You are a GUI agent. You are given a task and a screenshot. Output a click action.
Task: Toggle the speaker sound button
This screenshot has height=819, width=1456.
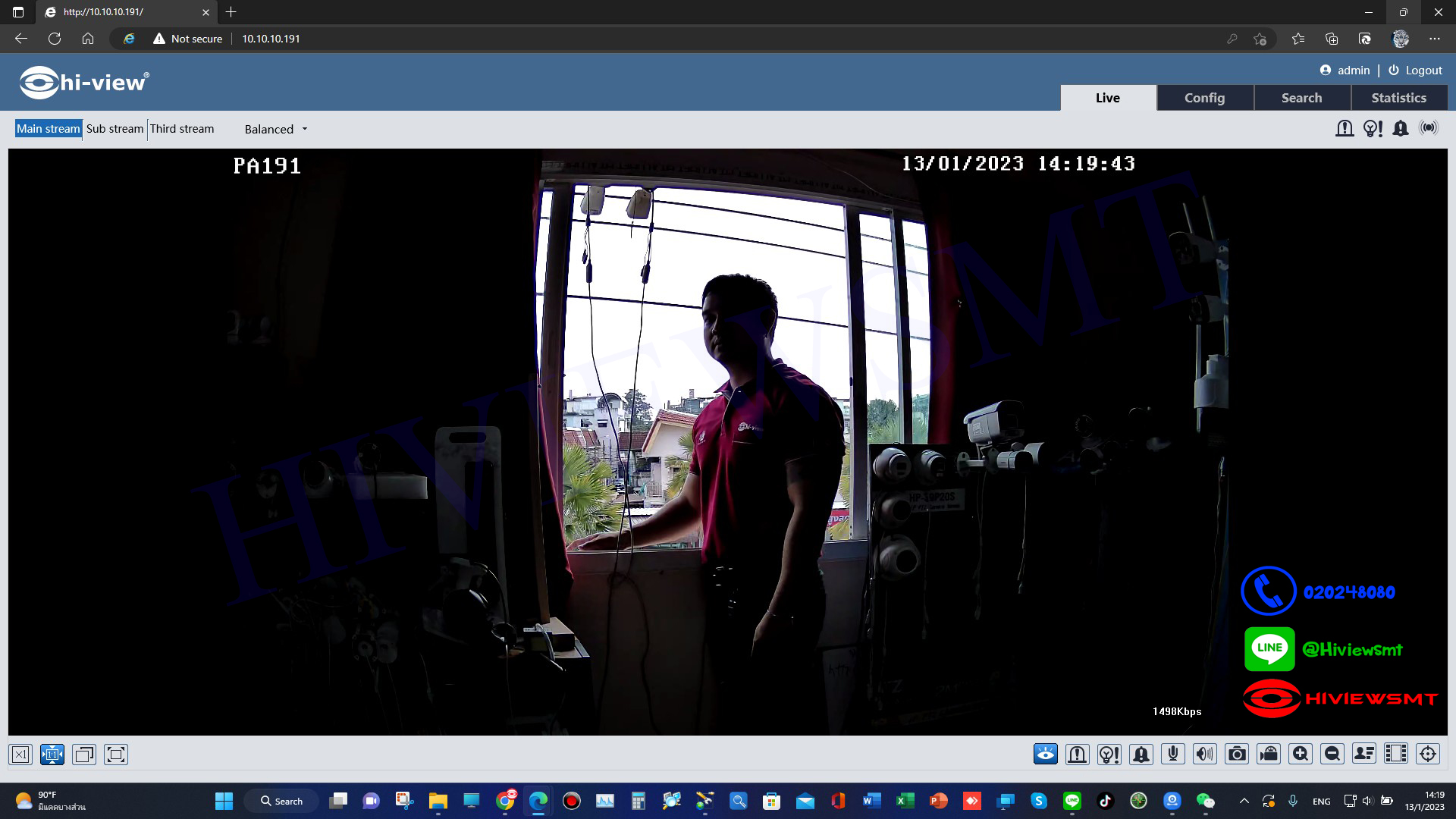(1205, 754)
